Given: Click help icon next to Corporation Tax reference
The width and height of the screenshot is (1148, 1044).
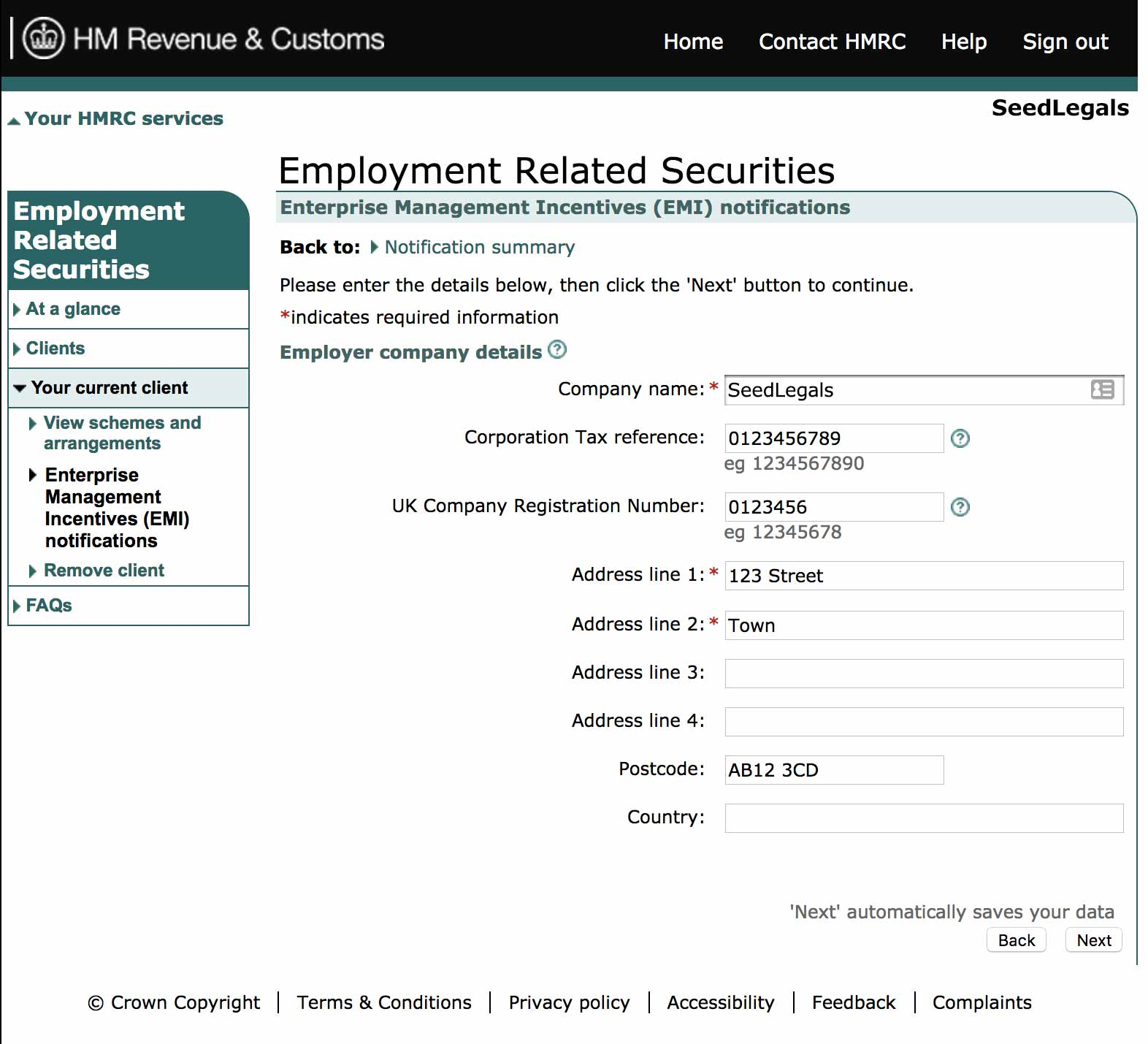Looking at the screenshot, I should point(960,438).
